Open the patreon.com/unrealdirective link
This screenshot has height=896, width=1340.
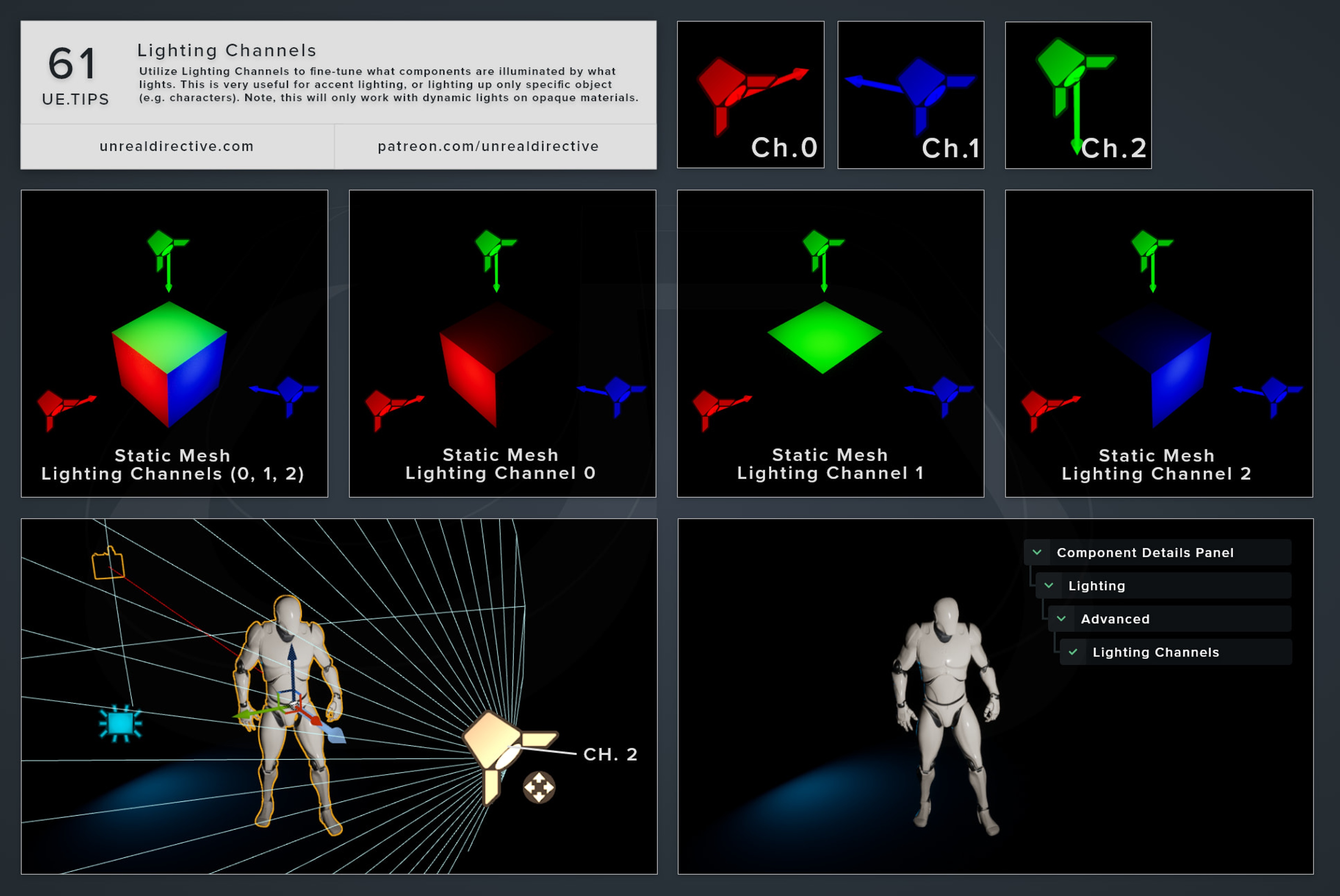pyautogui.click(x=488, y=146)
